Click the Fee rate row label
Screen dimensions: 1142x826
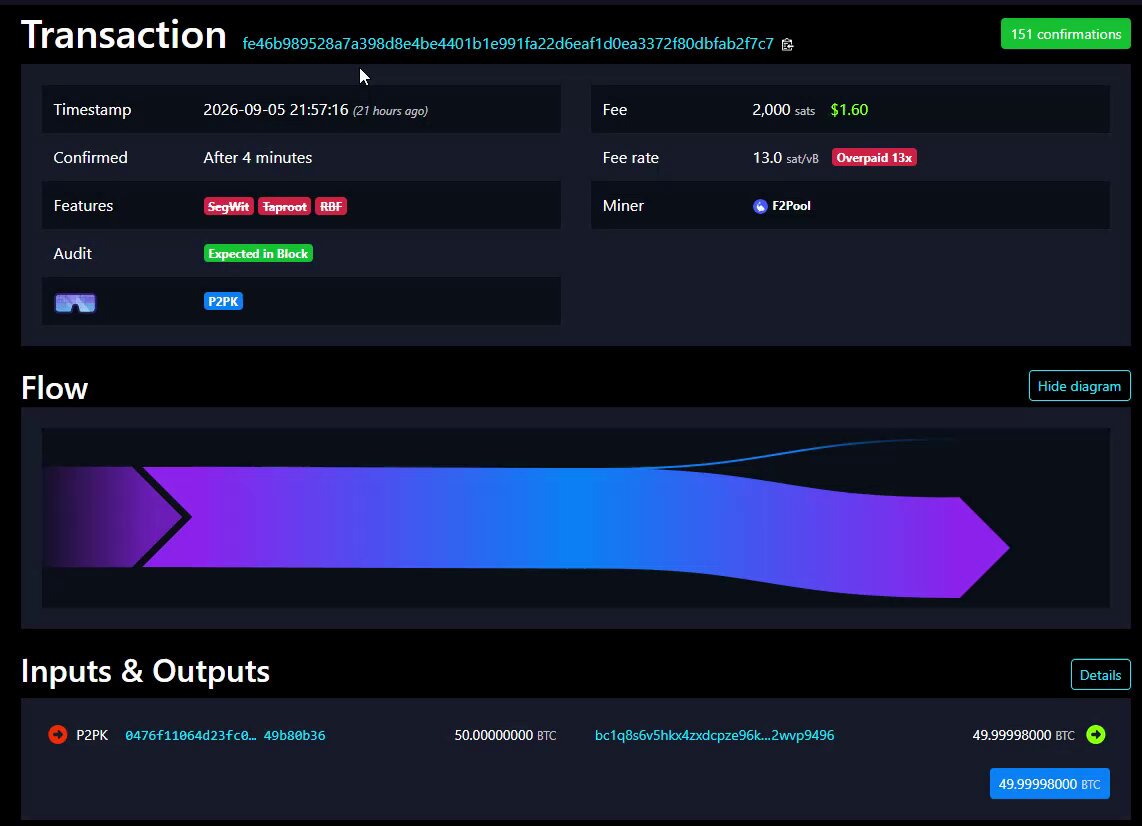(631, 158)
